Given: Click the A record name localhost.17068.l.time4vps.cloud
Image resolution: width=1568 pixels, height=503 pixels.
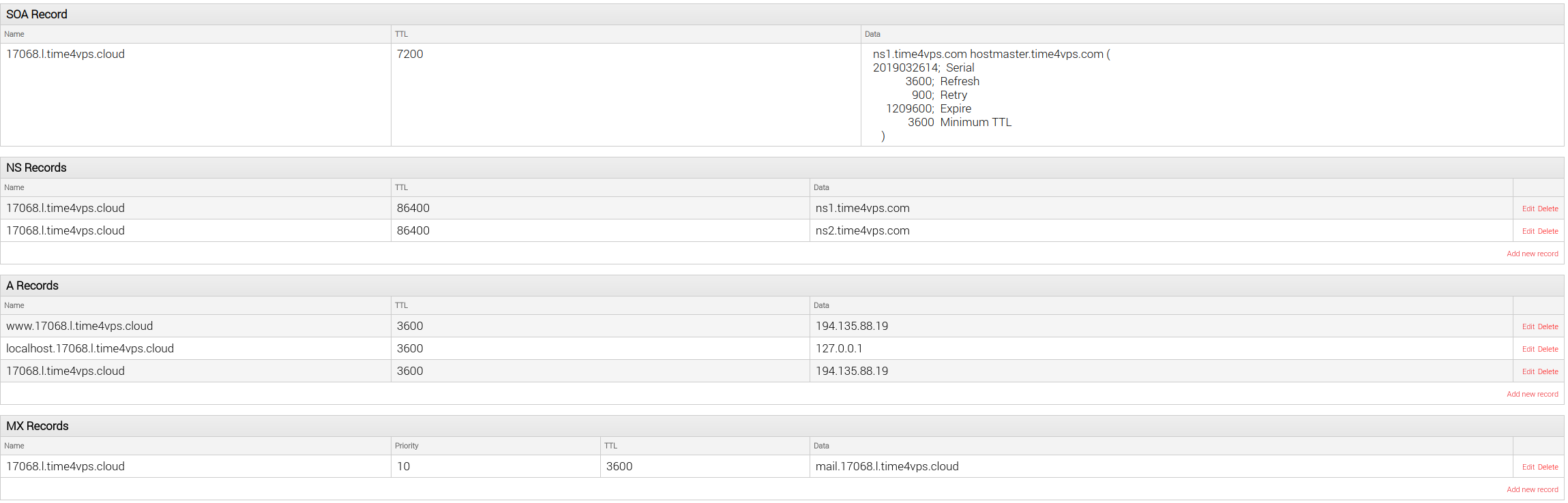Looking at the screenshot, I should (90, 348).
